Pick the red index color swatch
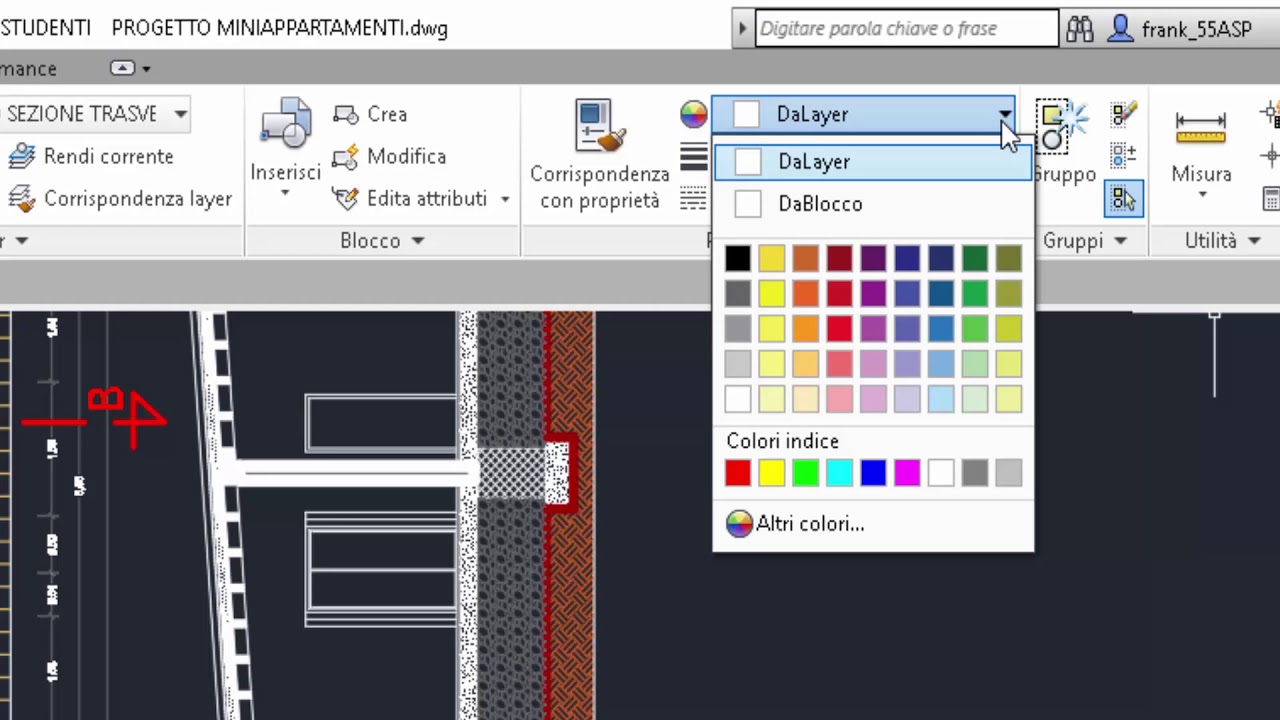Screen dimensions: 1280x720 point(738,473)
